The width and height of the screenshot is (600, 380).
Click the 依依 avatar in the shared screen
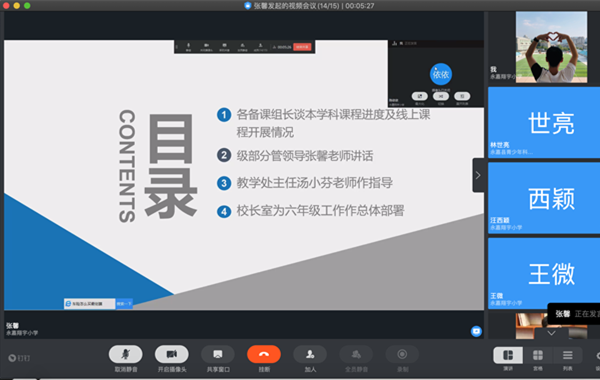(440, 74)
